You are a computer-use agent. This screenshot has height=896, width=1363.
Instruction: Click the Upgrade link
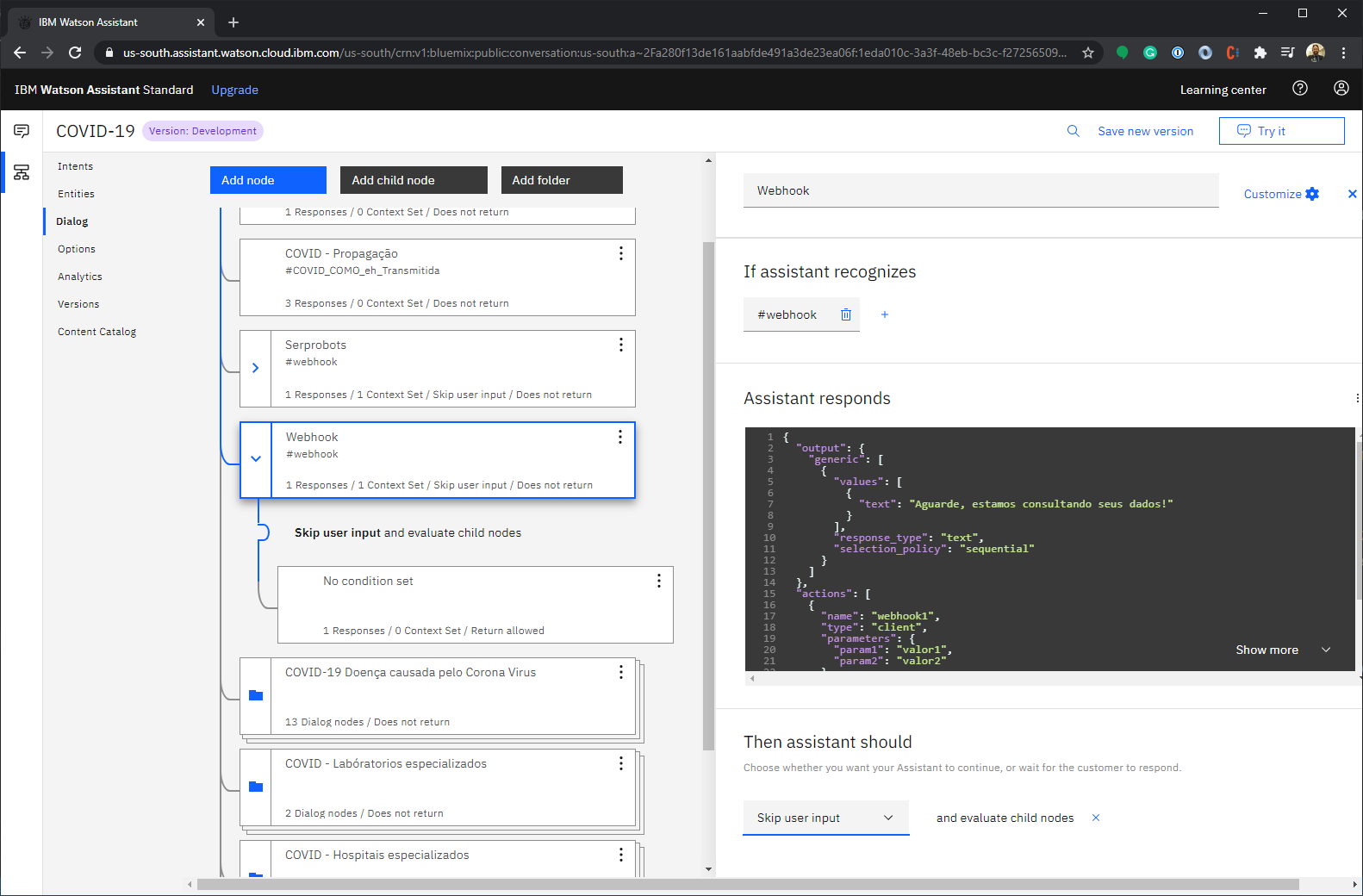[x=235, y=90]
